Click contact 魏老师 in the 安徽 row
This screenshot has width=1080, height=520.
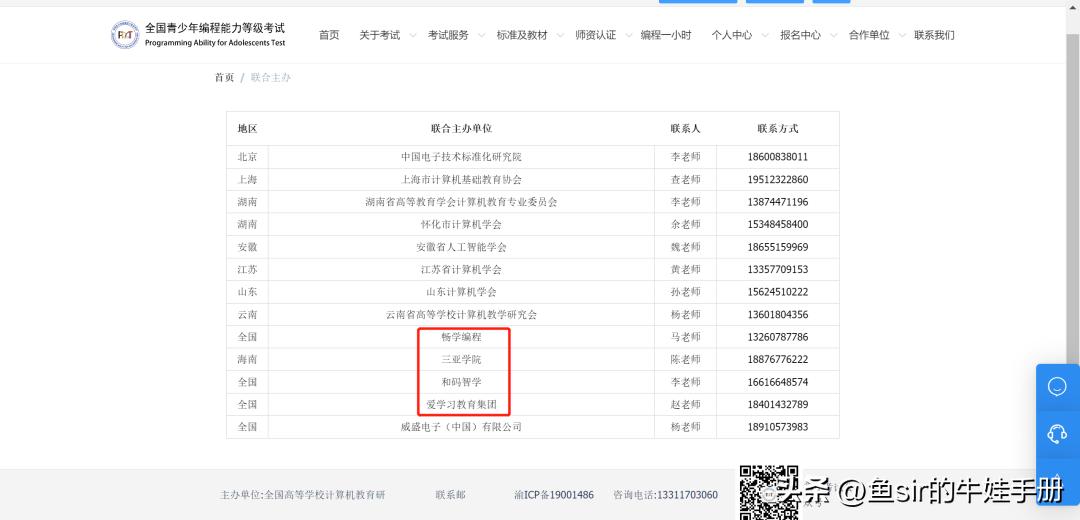pyautogui.click(x=685, y=247)
